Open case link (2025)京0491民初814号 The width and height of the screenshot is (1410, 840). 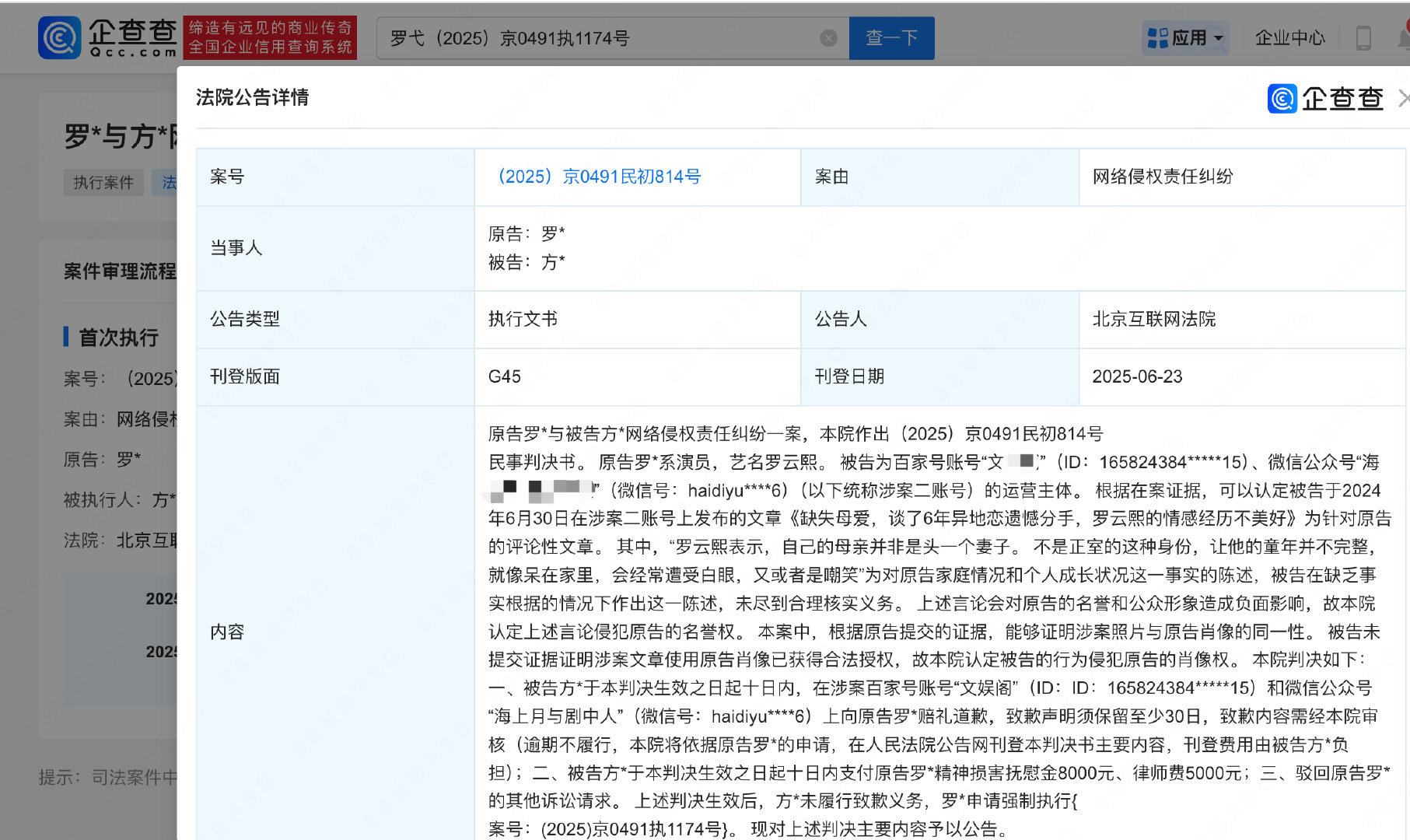pos(599,177)
